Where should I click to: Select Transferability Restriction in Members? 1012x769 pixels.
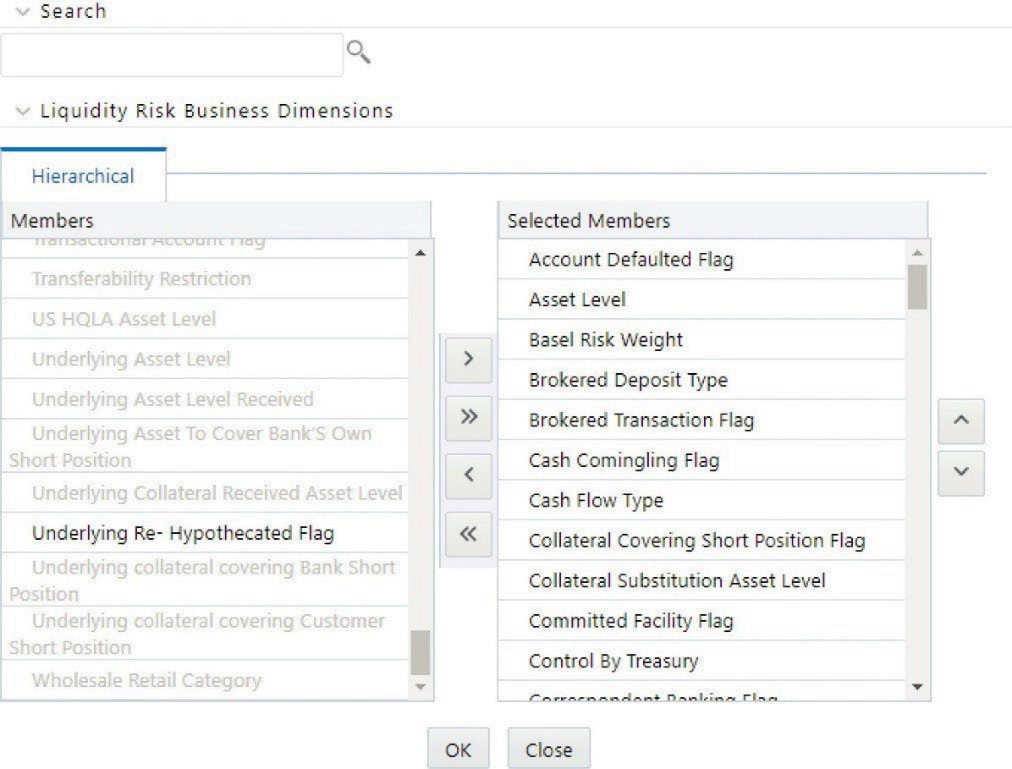tap(205, 279)
